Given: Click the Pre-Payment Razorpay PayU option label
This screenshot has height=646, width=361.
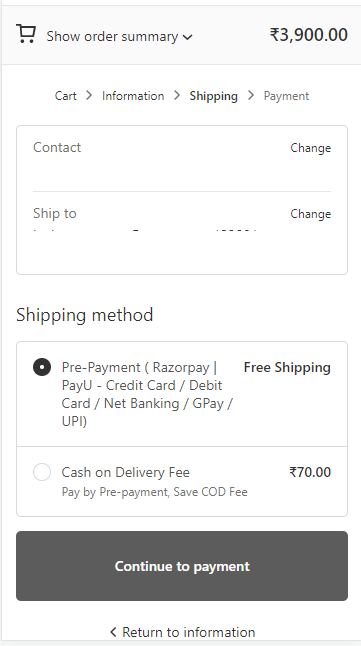Looking at the screenshot, I should point(148,394).
